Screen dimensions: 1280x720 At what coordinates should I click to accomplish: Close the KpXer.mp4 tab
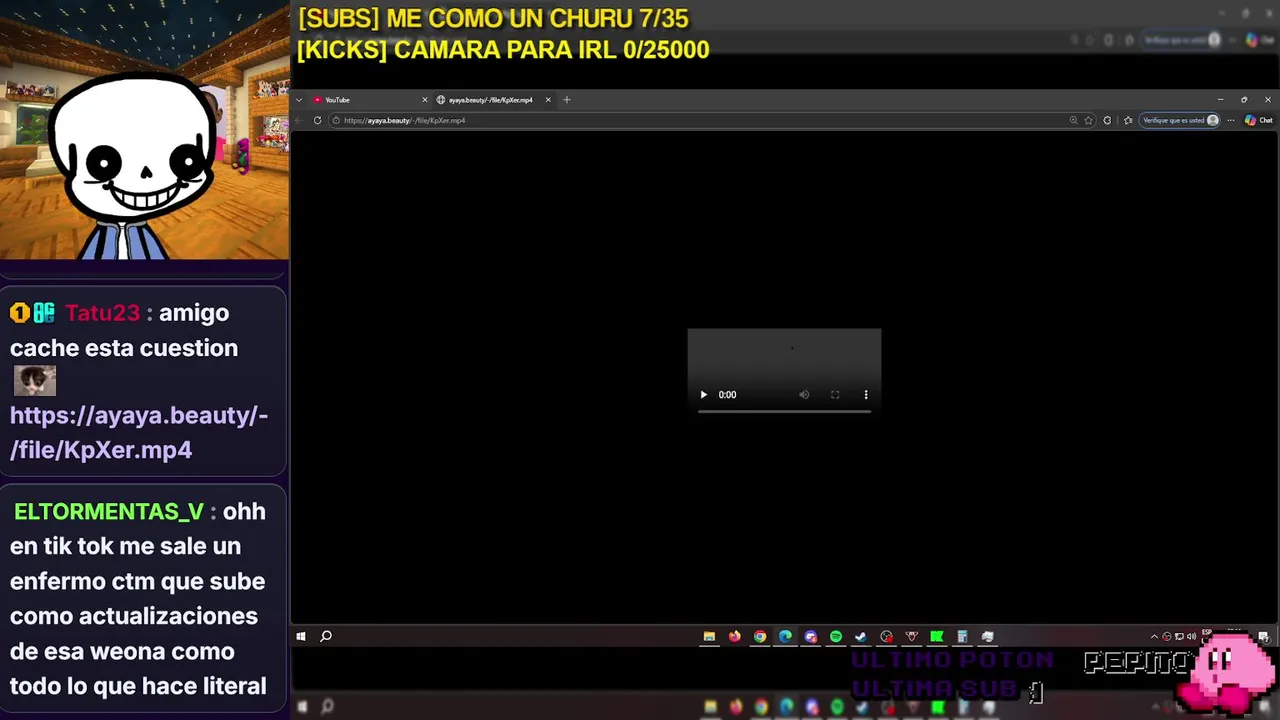point(548,100)
